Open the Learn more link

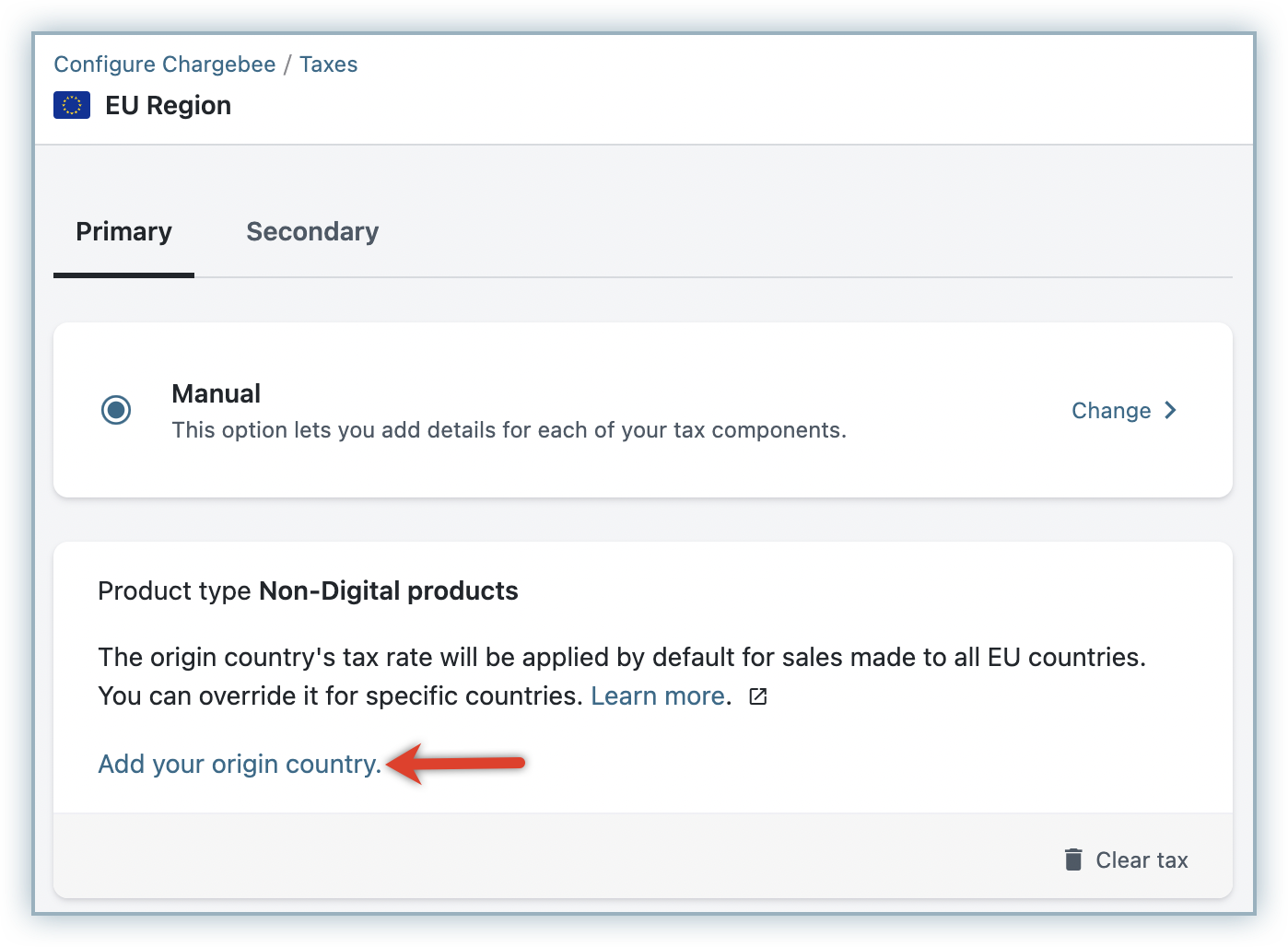point(658,696)
